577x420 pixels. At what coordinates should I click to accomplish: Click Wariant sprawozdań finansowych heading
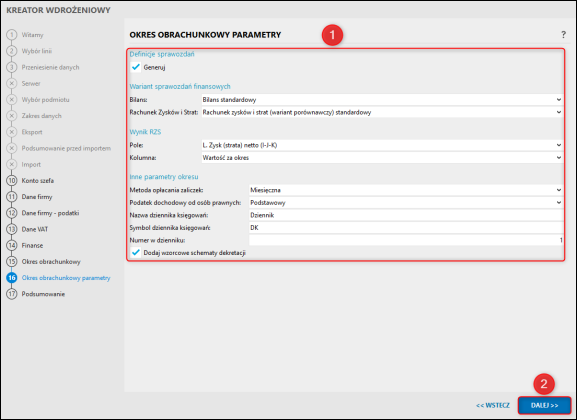[x=180, y=87]
